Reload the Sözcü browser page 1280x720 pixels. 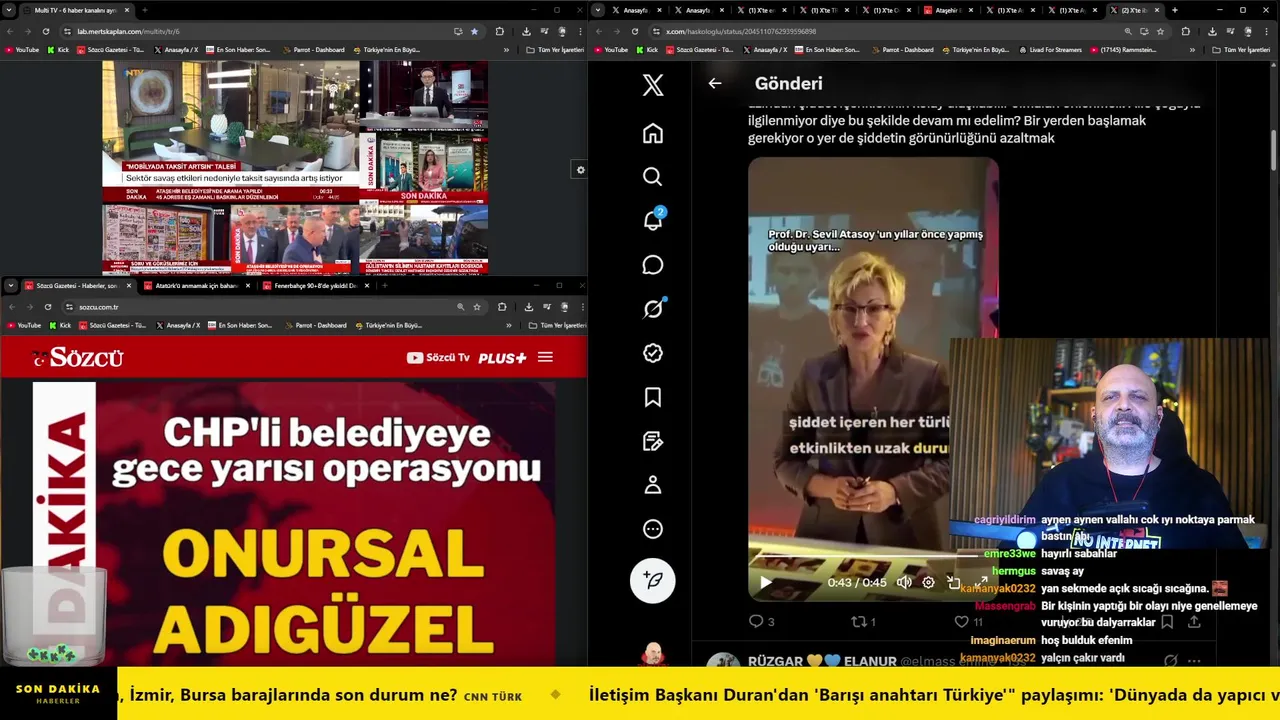[x=47, y=307]
